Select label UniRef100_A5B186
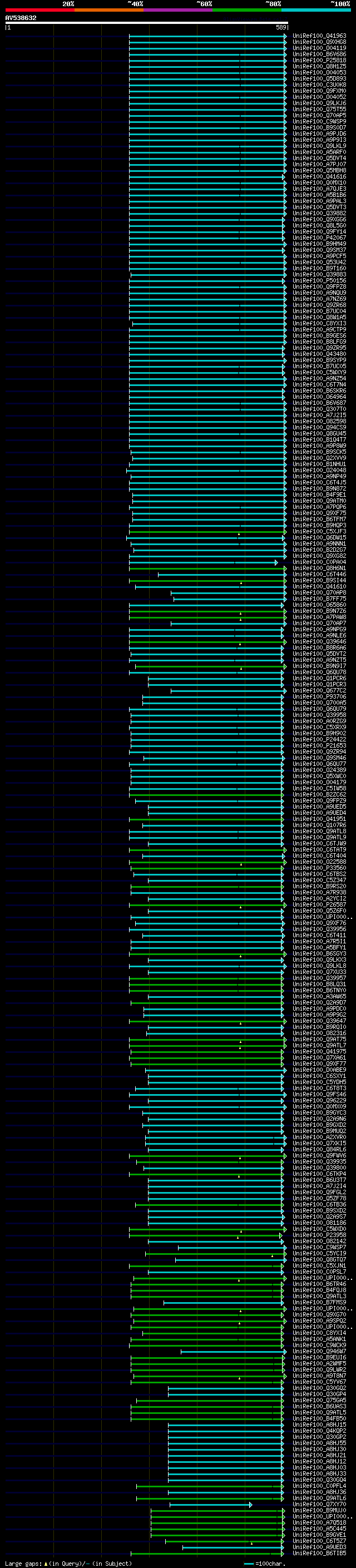 319,195
